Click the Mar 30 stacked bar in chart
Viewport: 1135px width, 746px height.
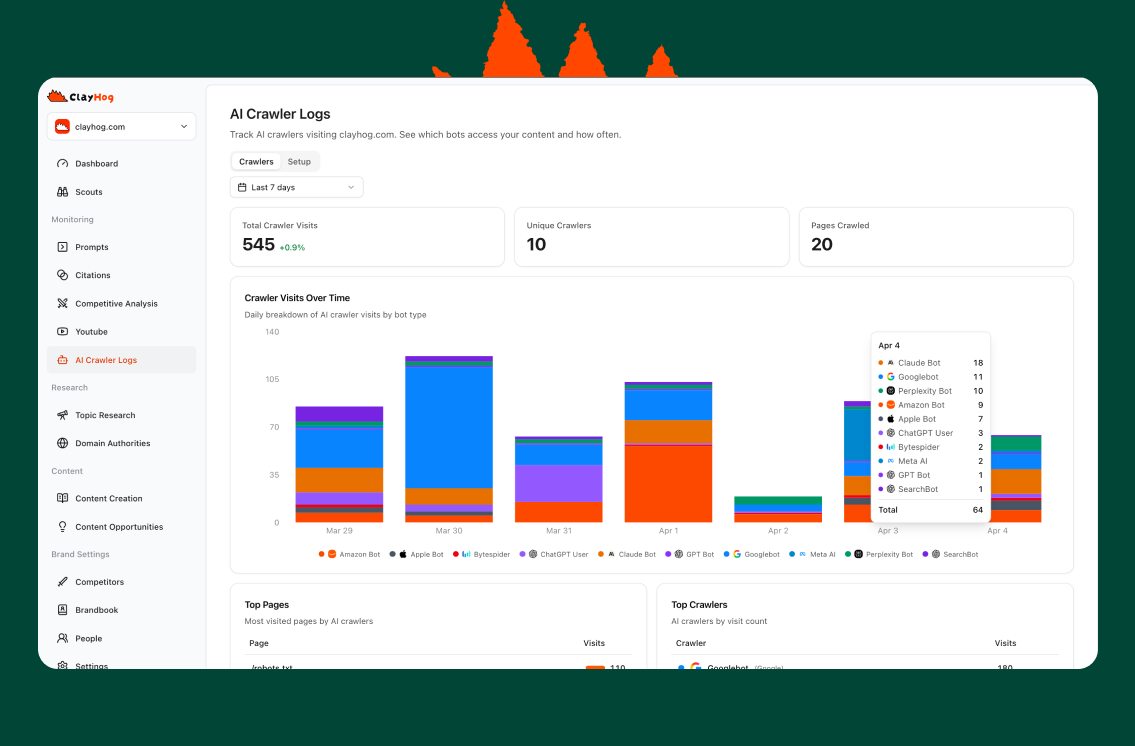(448, 438)
